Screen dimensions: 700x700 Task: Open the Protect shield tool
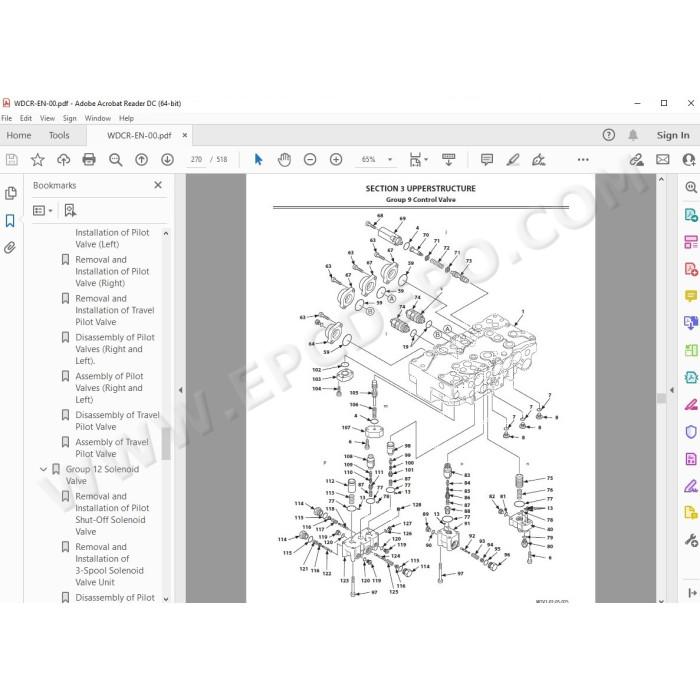click(691, 432)
